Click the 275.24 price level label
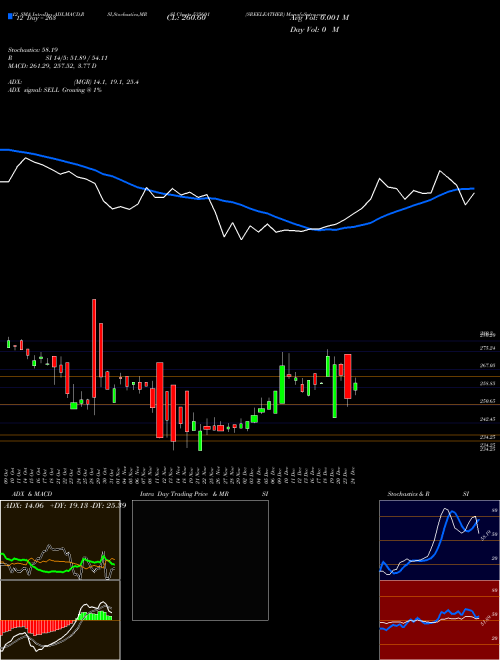The height and width of the screenshot is (660, 500). click(x=488, y=348)
